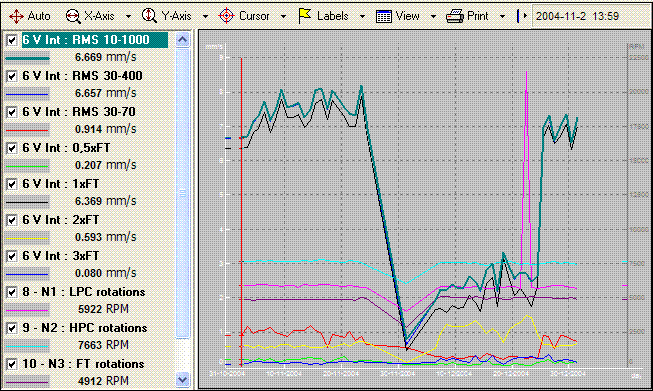Screen dimensions: 653x391
Task: Click the Labels toolbar label
Action: [x=332, y=16]
